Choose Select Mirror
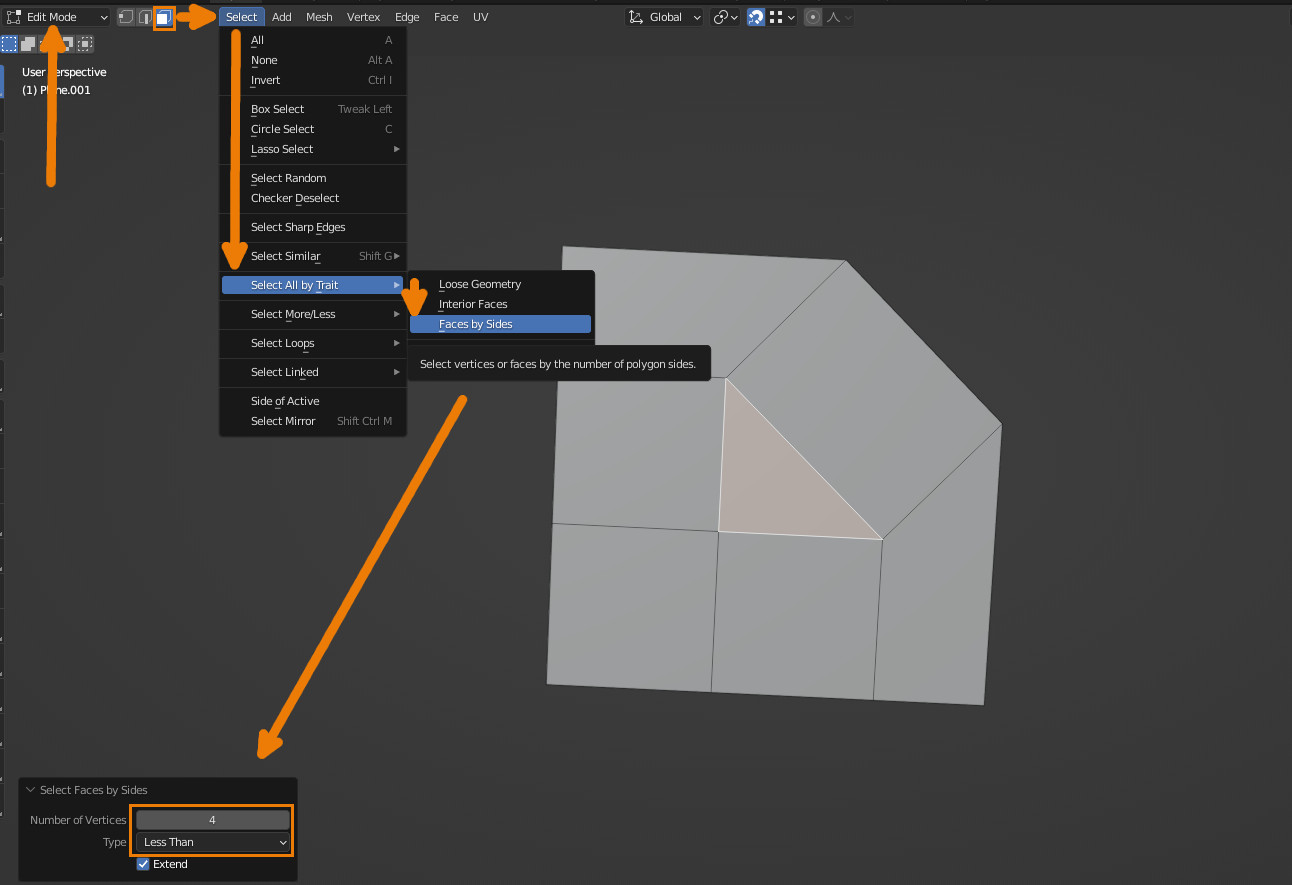Screen dimensions: 1292x885 313,421
